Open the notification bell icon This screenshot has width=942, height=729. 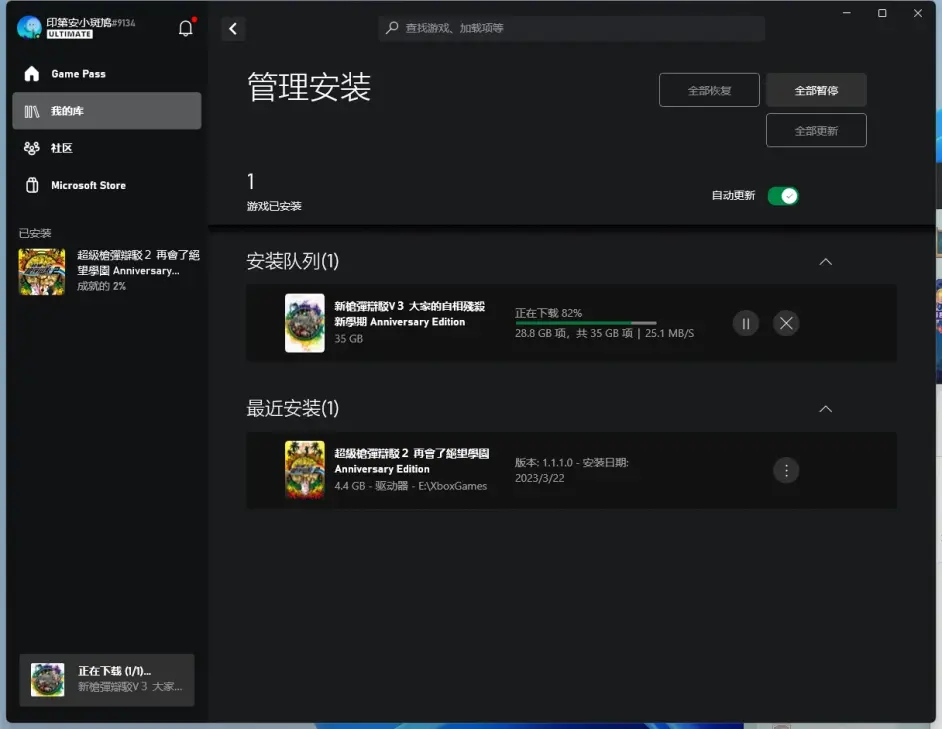pyautogui.click(x=185, y=29)
